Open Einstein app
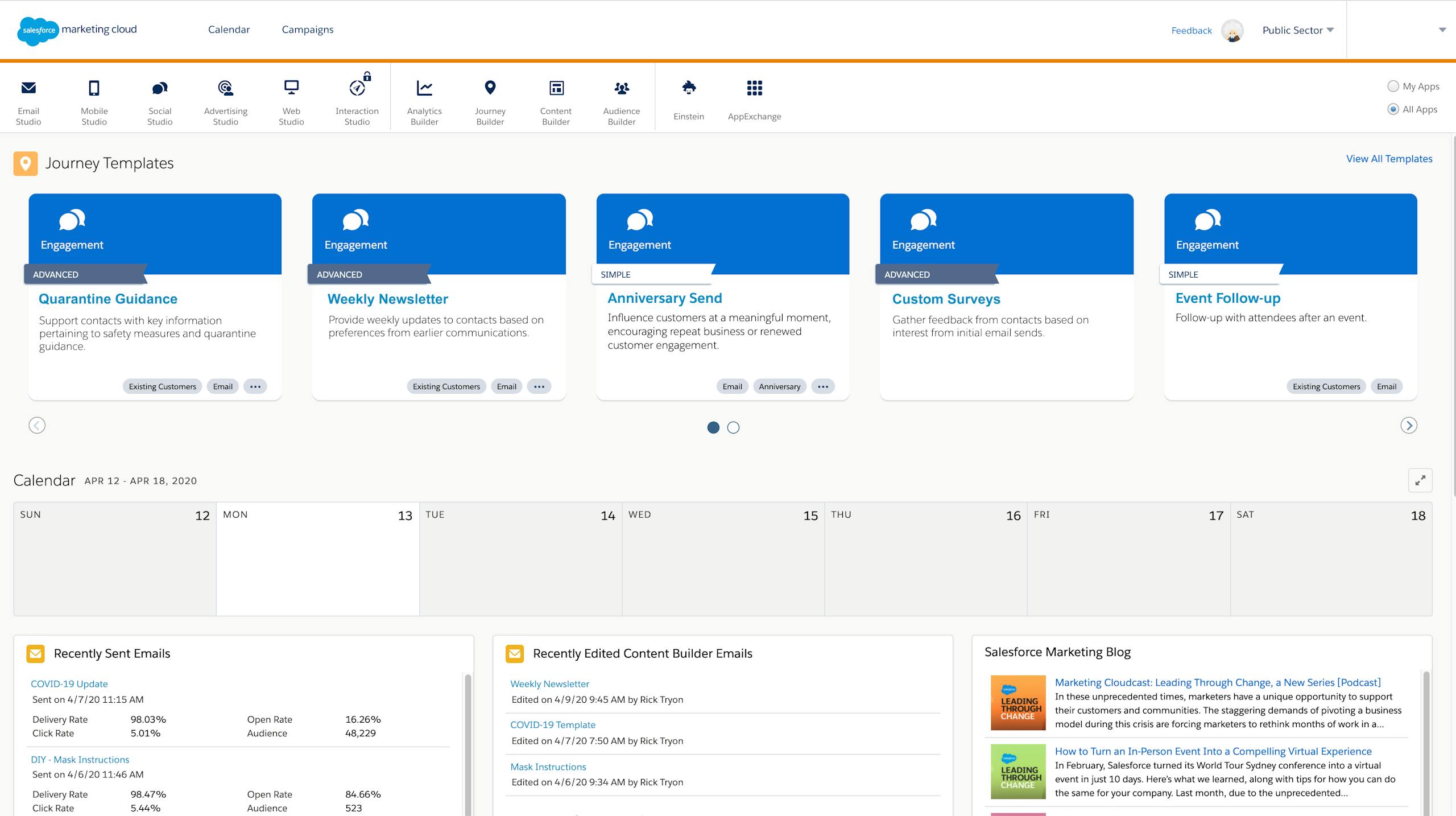 689,100
